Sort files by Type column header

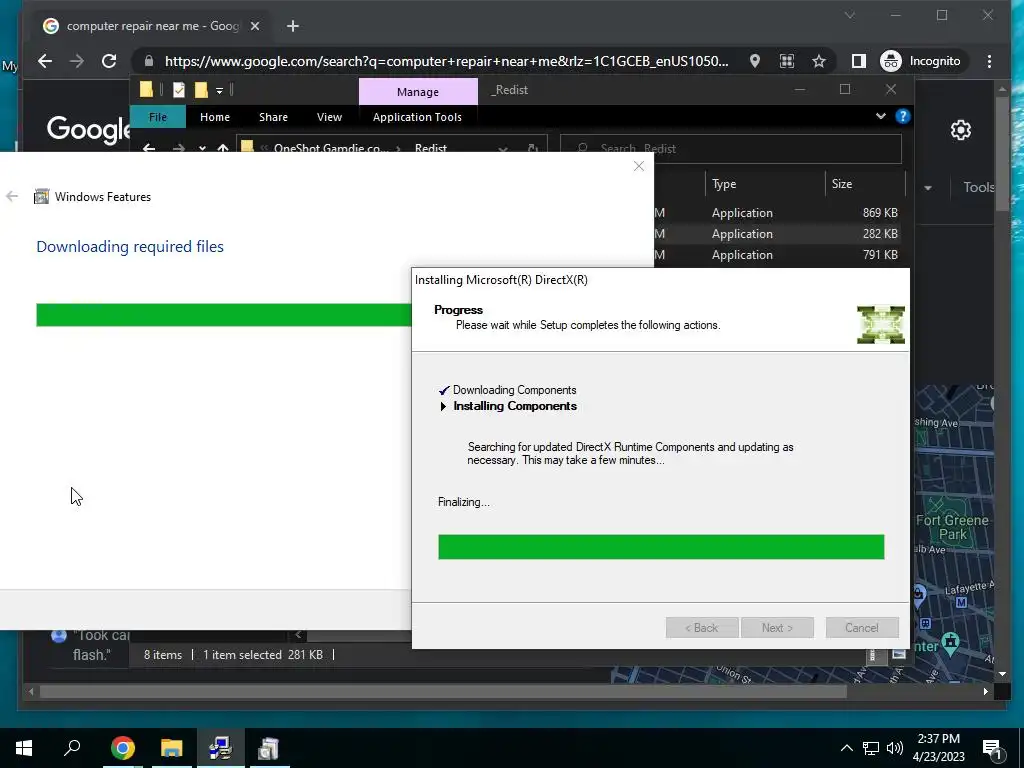point(724,184)
